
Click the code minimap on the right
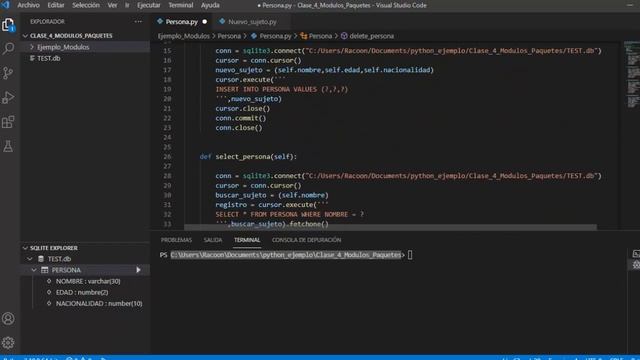(x=631, y=73)
